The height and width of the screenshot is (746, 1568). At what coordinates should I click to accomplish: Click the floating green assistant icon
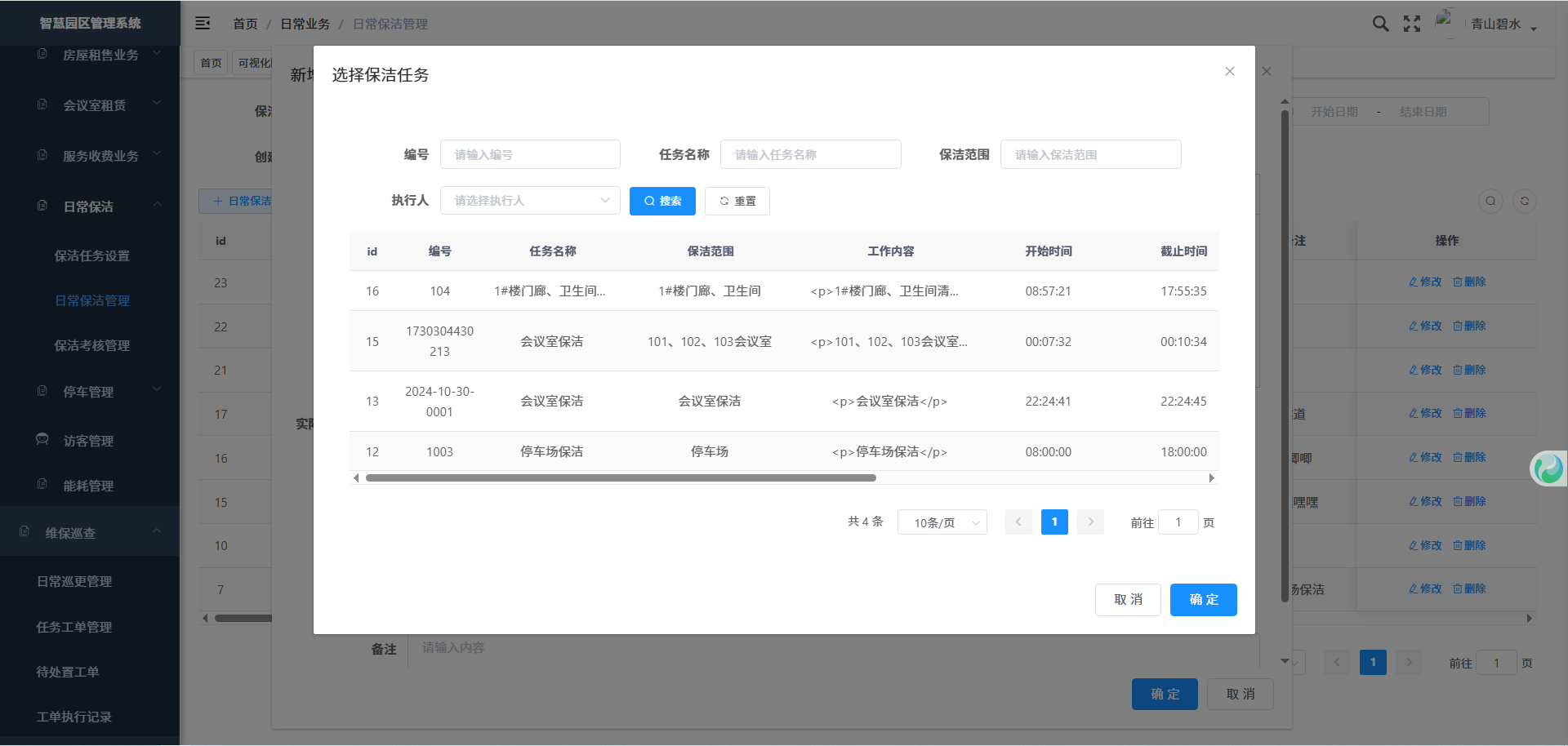1548,468
